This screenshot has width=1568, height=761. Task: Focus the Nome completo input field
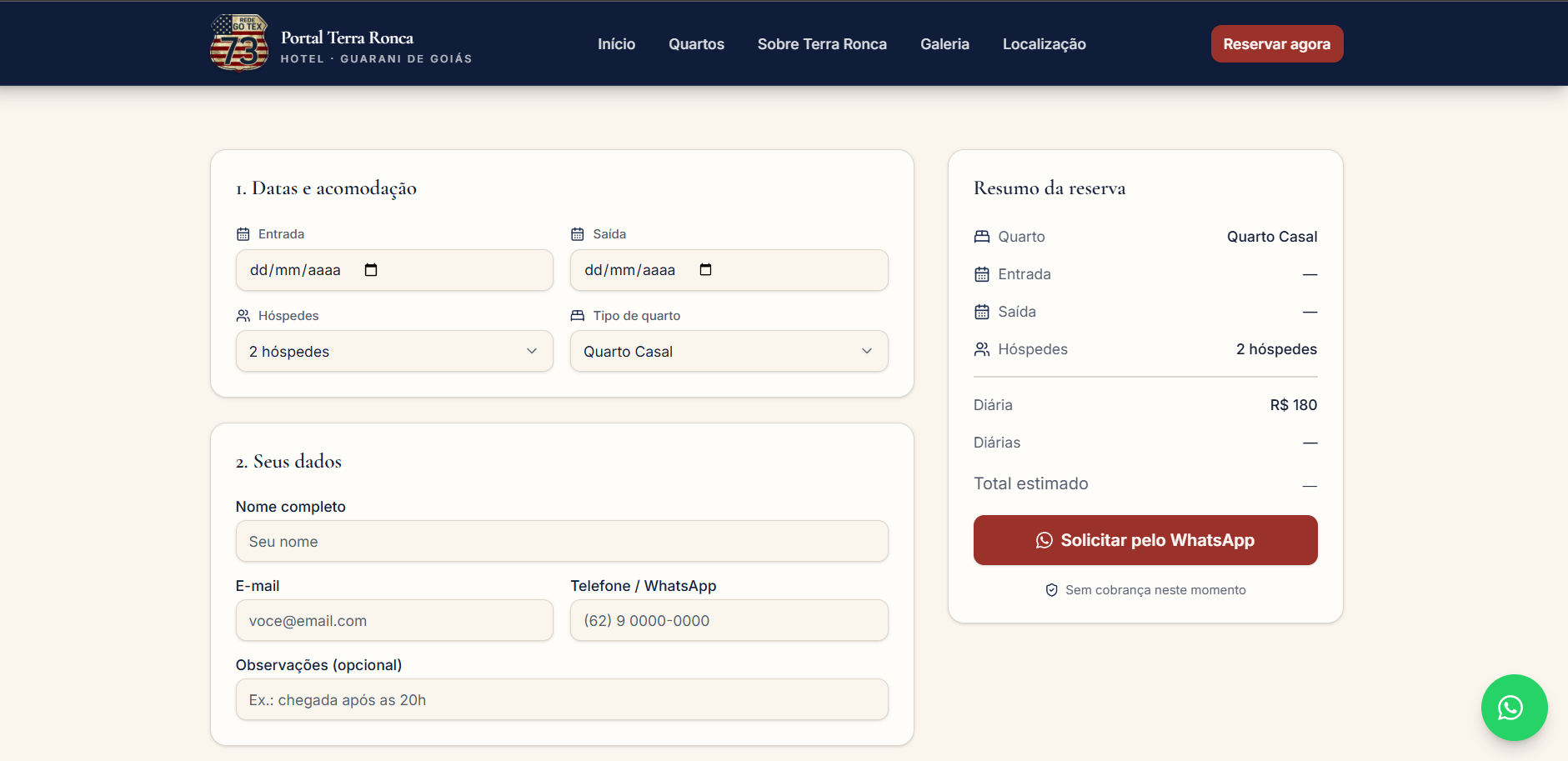(x=562, y=541)
